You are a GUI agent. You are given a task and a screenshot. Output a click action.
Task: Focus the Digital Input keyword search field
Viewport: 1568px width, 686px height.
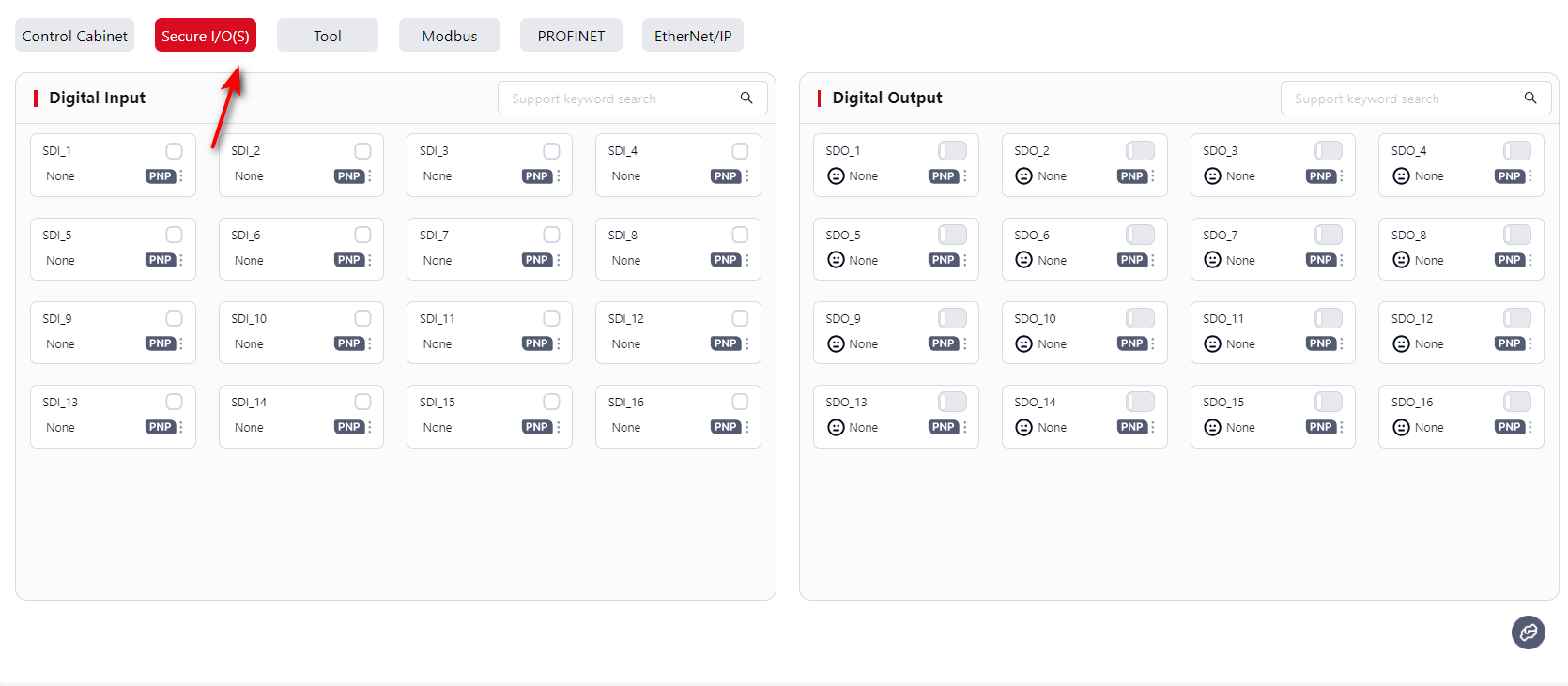tap(620, 99)
